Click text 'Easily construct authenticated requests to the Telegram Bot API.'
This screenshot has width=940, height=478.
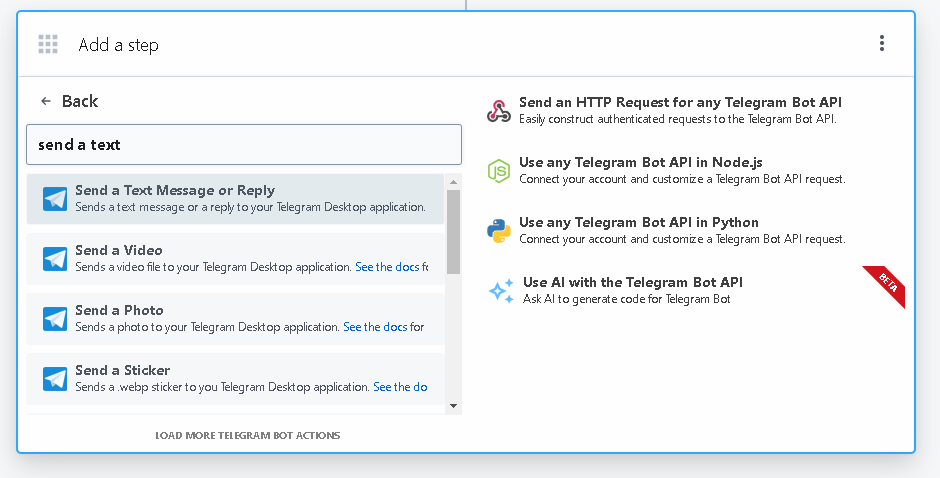pos(677,119)
